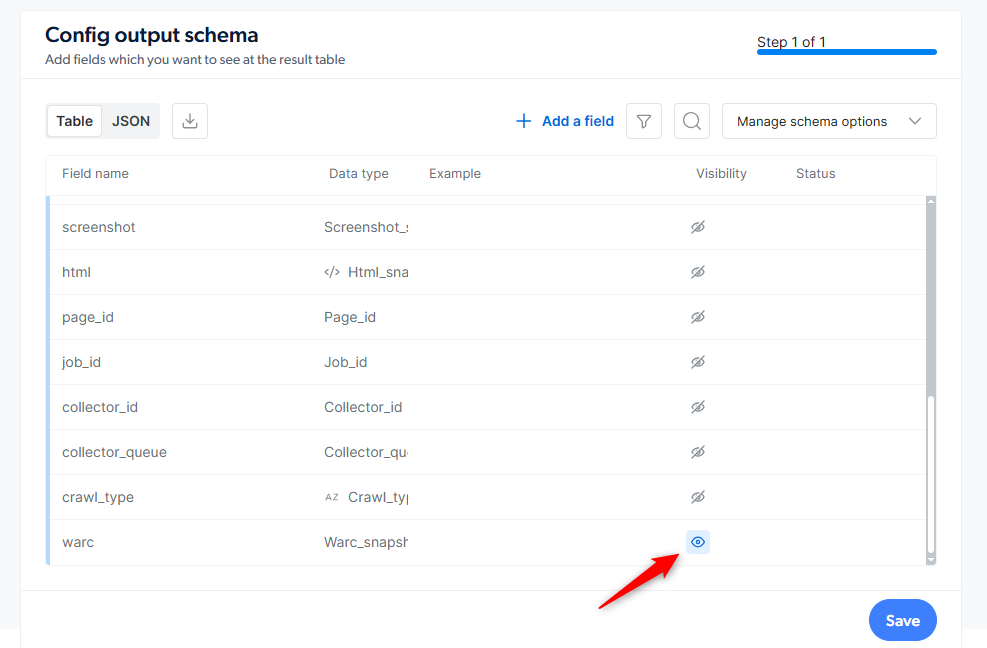The width and height of the screenshot is (987, 648).
Task: Click the search magnifier icon
Action: [x=691, y=121]
